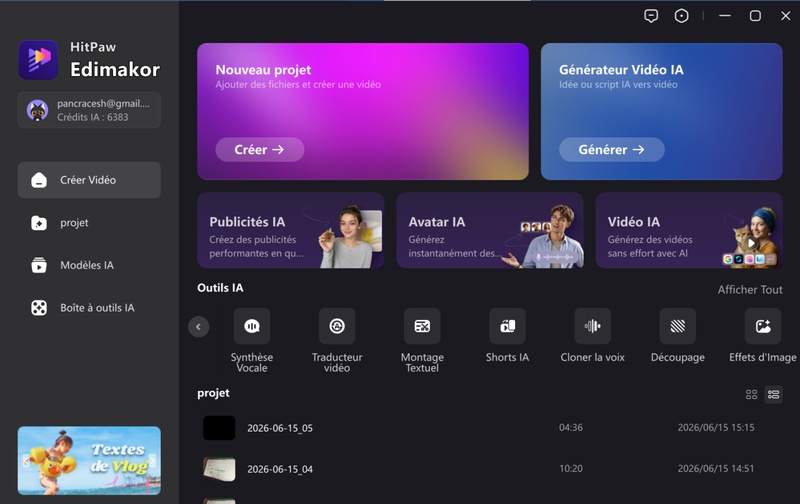Switch projects to grid view

click(x=751, y=394)
